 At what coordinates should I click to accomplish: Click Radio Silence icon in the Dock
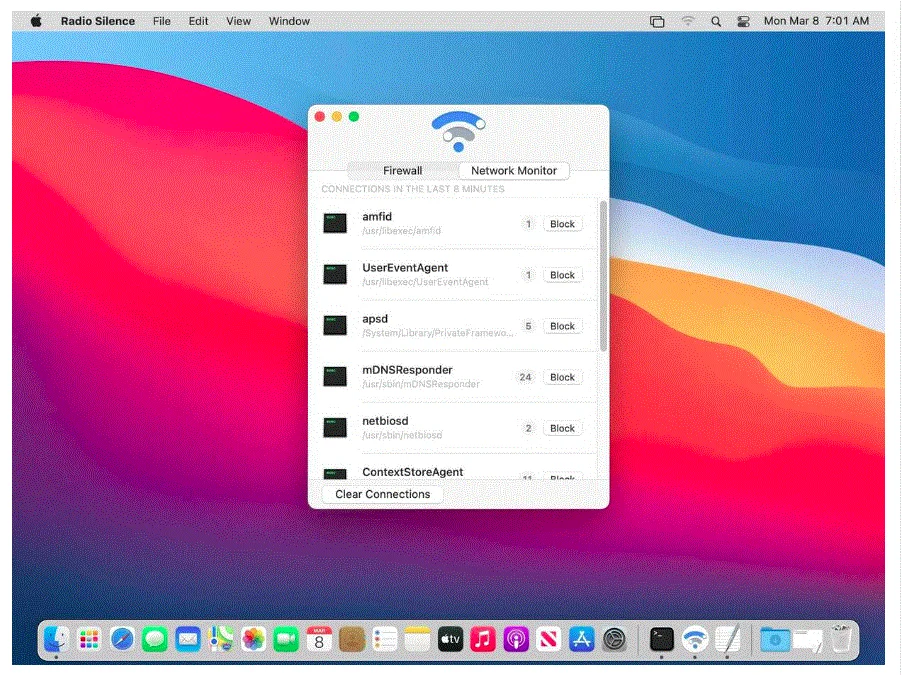click(x=695, y=639)
